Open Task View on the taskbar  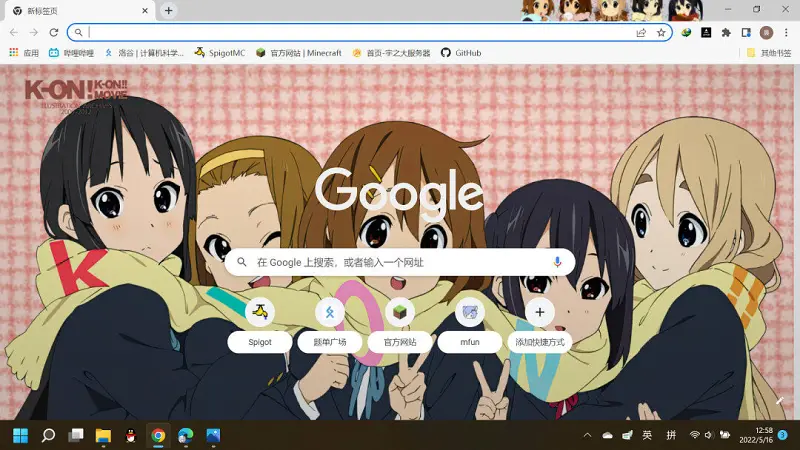coord(76,436)
